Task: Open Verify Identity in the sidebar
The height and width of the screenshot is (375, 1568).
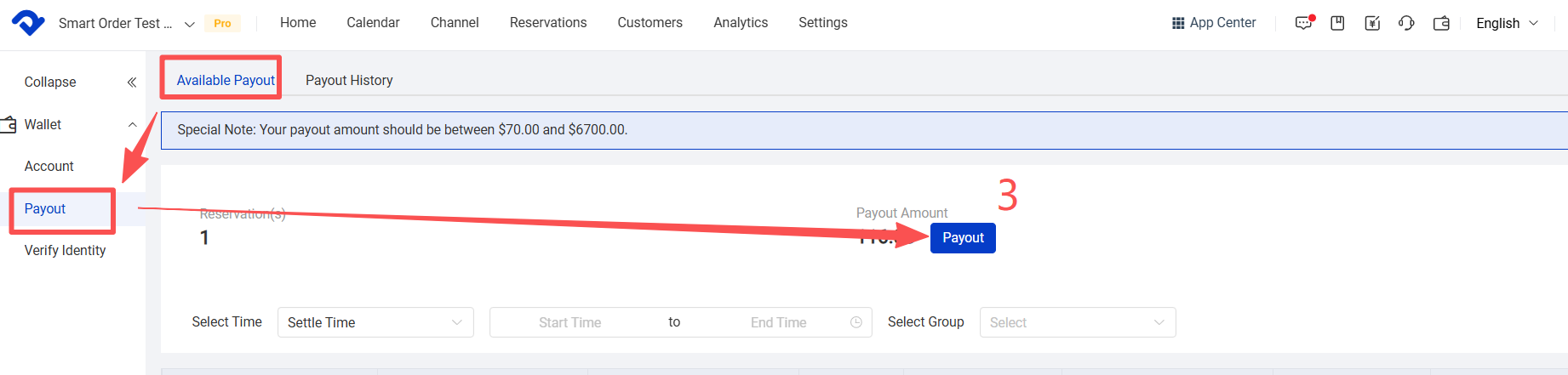Action: click(65, 250)
